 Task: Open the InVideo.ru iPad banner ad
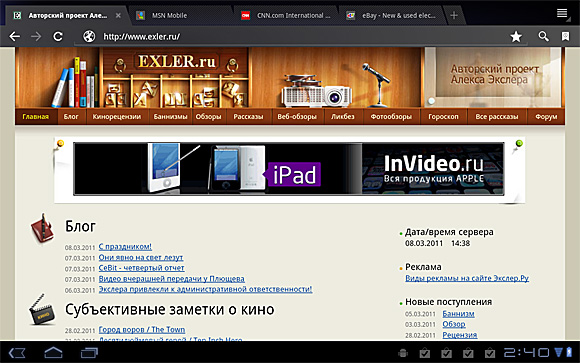[x=289, y=169]
